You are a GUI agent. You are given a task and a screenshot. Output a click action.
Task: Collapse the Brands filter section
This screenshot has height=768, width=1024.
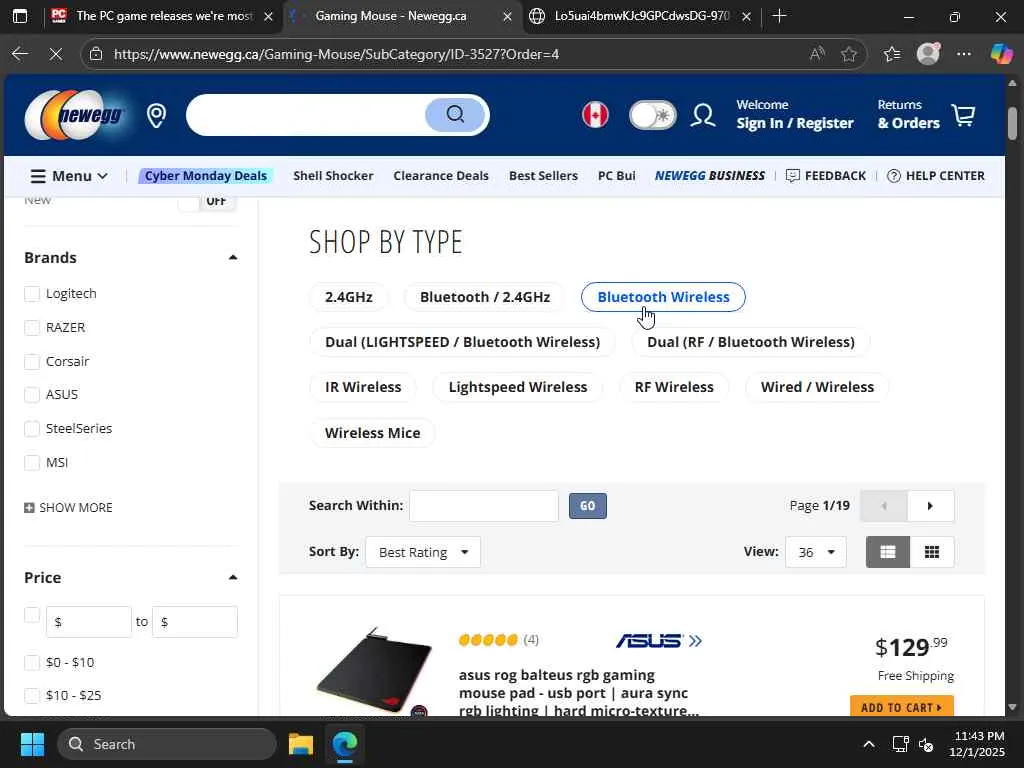click(232, 257)
